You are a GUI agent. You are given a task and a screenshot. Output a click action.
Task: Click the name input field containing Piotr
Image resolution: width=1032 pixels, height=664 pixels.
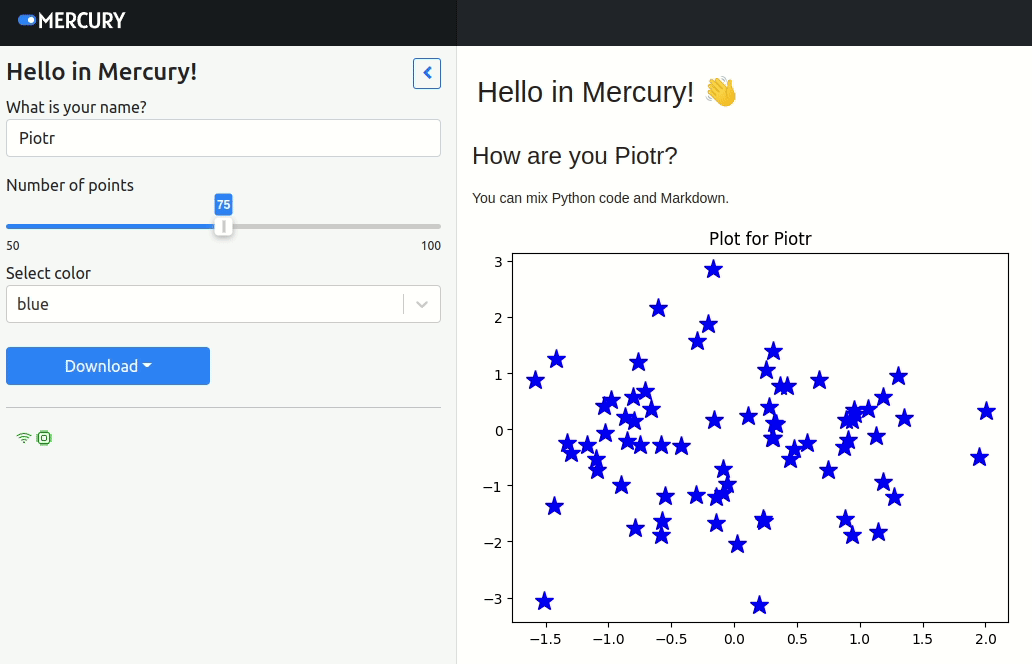pos(223,137)
